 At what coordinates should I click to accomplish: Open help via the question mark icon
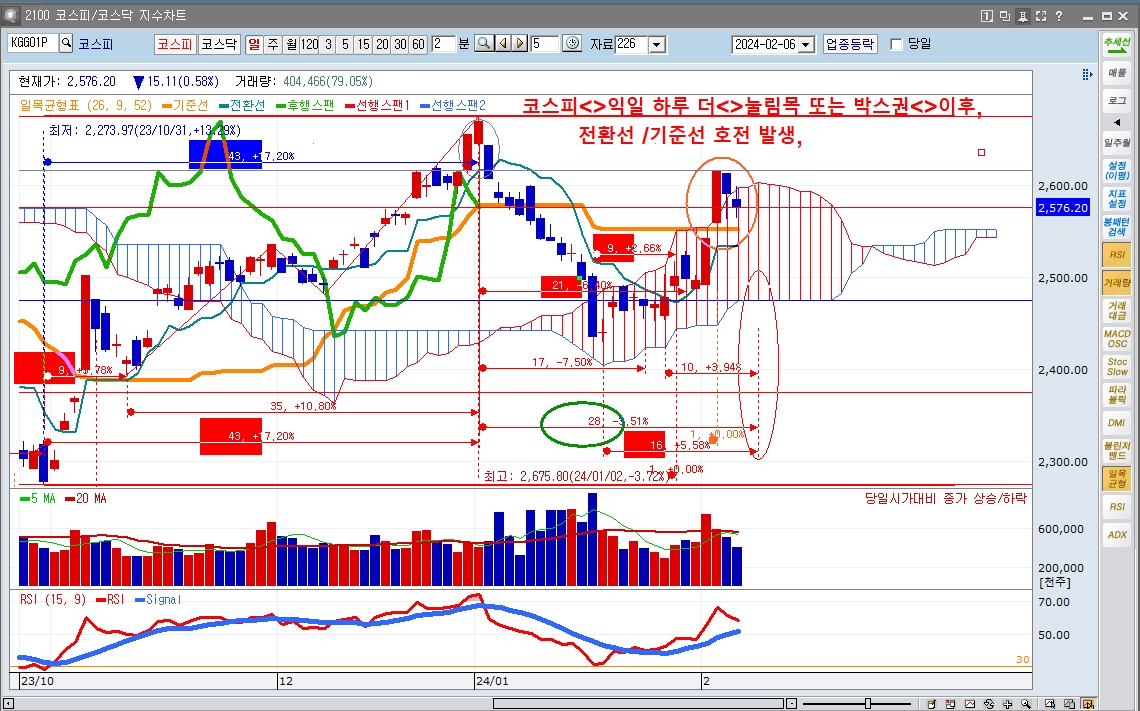click(x=1059, y=15)
